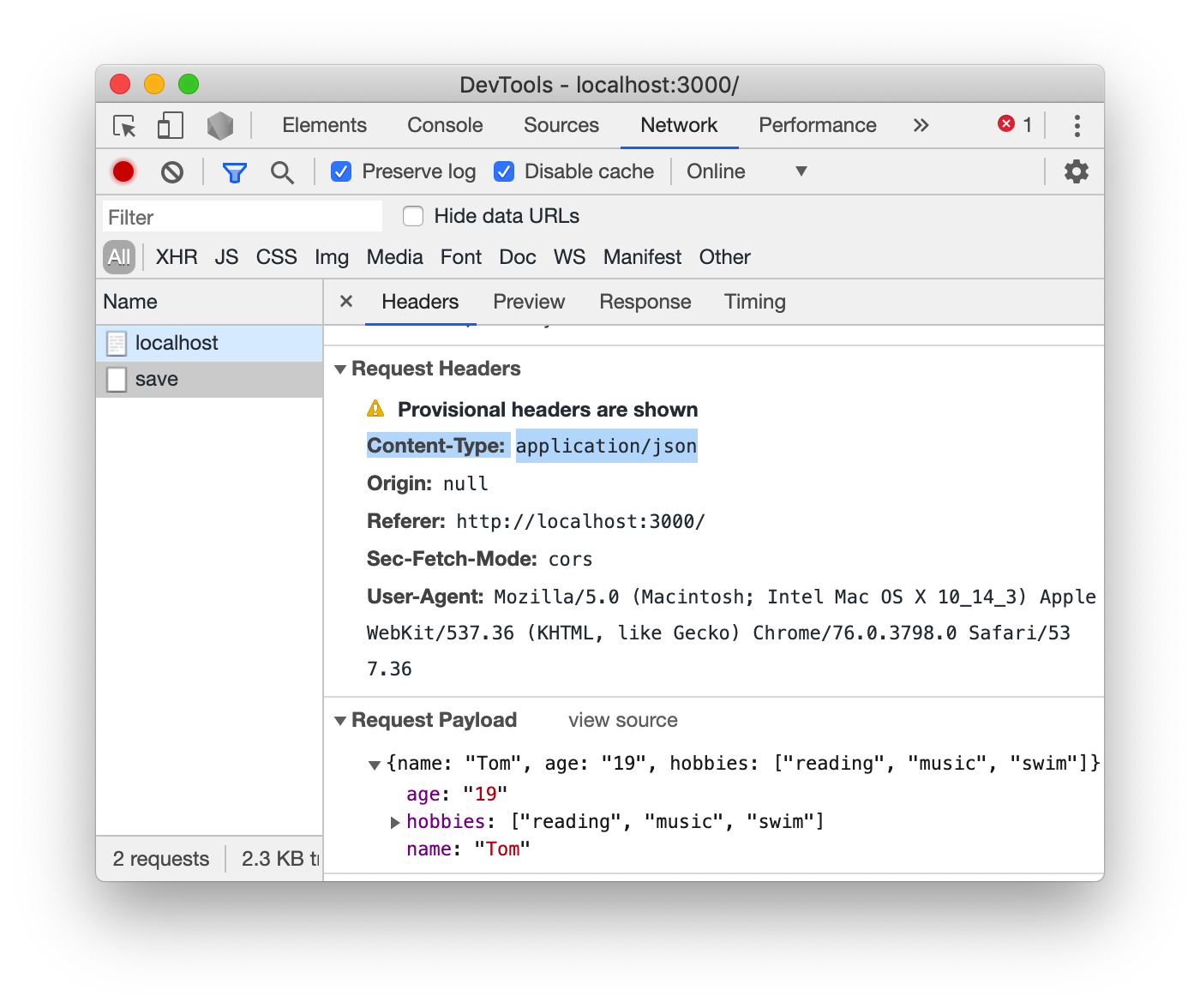This screenshot has height=1008, width=1200.
Task: Filter requests by WS
Action: 569,257
